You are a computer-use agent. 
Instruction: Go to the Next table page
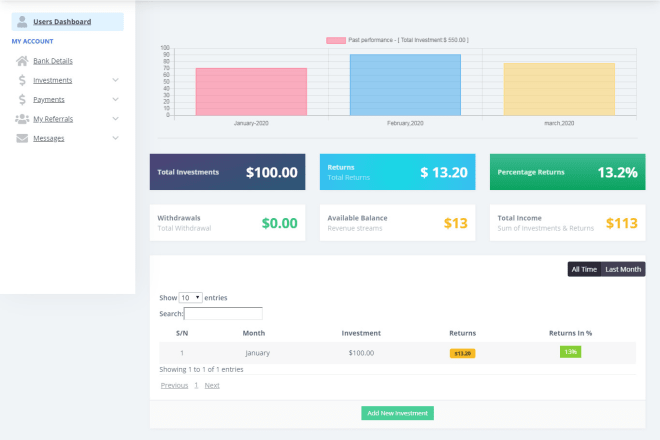[212, 385]
